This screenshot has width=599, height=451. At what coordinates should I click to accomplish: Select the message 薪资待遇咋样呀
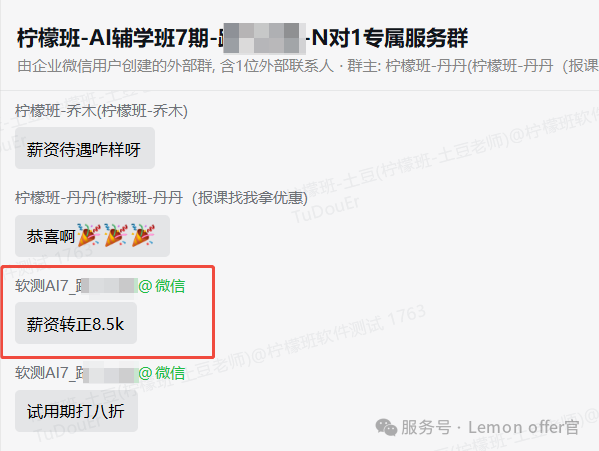[85, 148]
